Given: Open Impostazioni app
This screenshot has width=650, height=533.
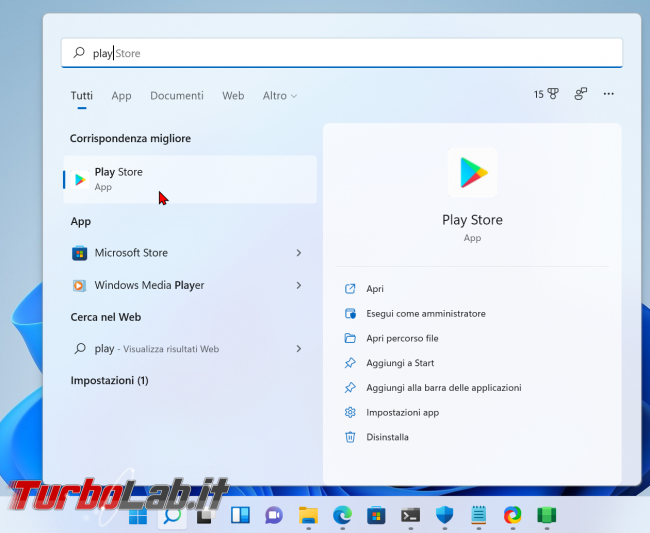Looking at the screenshot, I should tap(403, 413).
